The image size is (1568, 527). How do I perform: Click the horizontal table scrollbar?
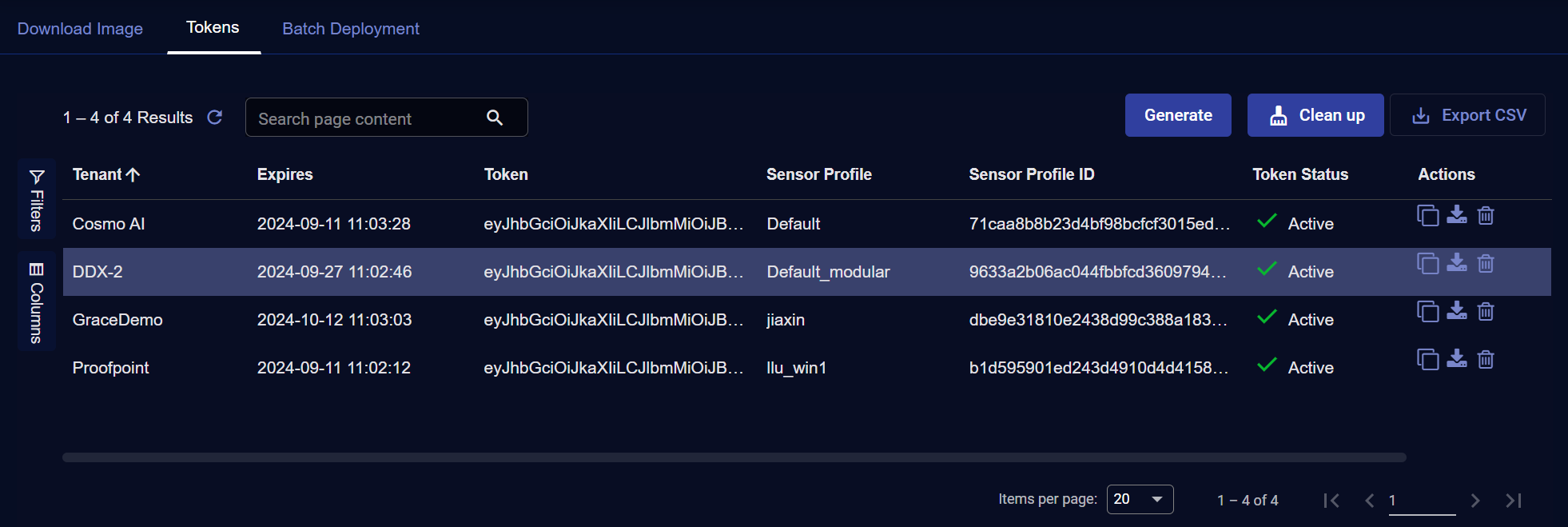point(734,457)
